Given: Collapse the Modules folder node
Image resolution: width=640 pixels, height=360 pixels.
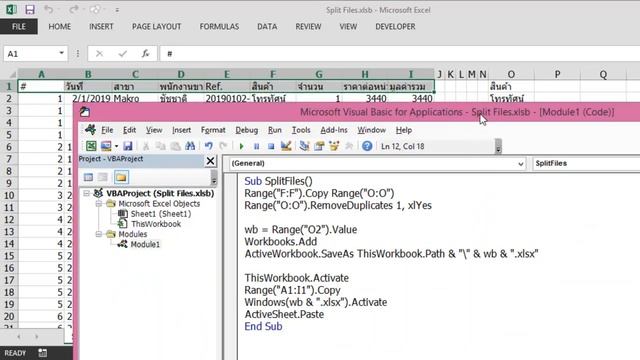Looking at the screenshot, I should pos(99,234).
